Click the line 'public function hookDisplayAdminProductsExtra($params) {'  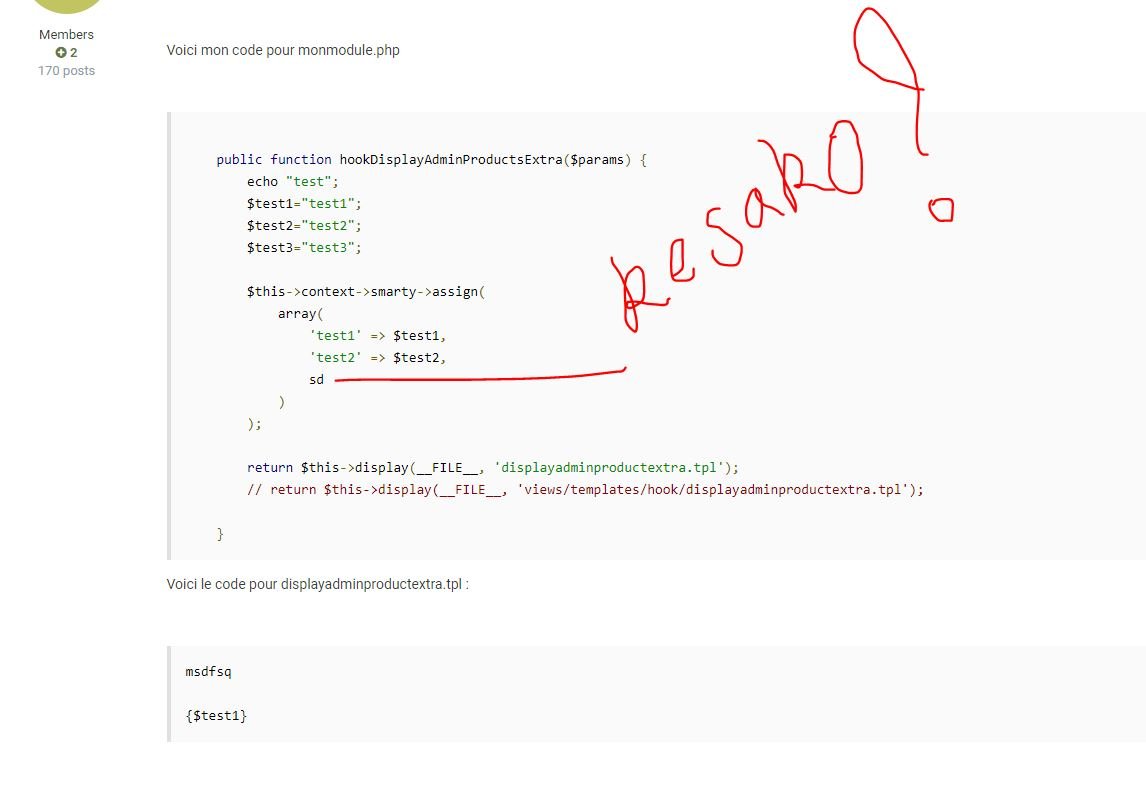click(431, 159)
